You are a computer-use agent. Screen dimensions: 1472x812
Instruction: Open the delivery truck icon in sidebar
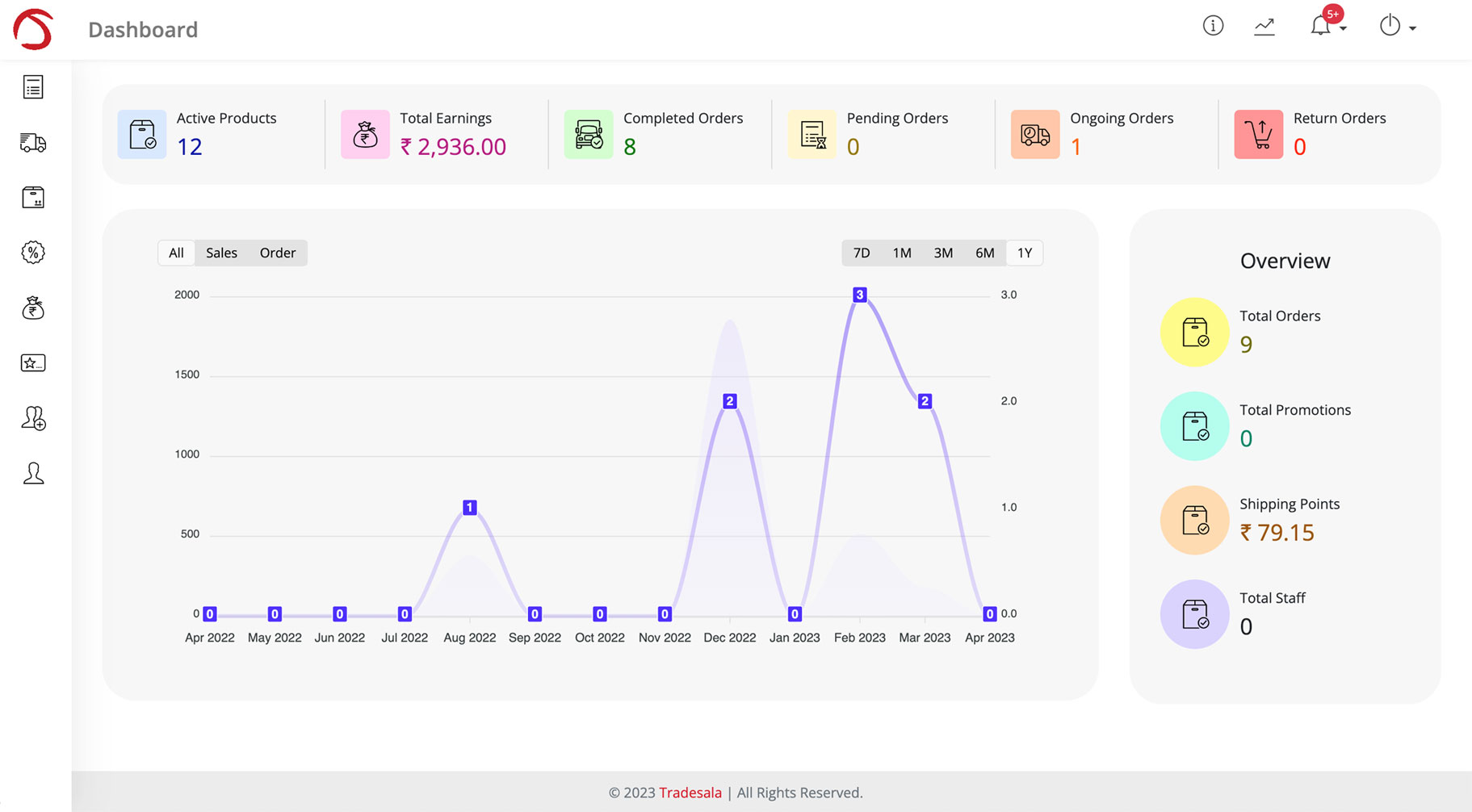coord(33,143)
